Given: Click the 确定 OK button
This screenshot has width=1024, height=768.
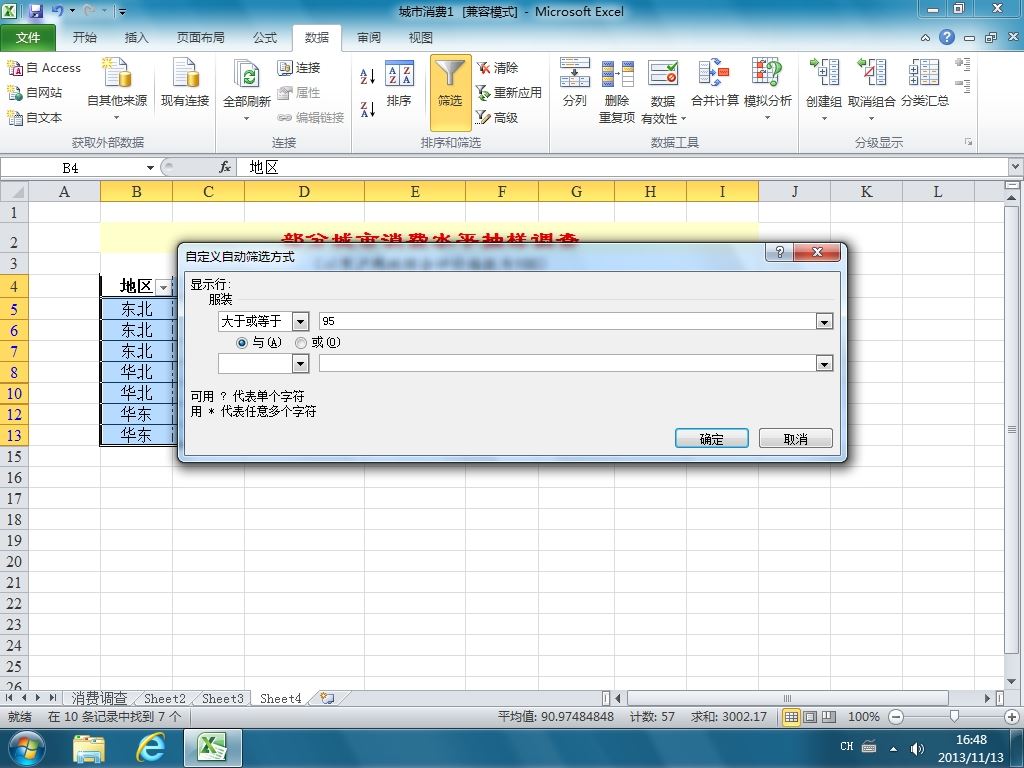Looking at the screenshot, I should pos(712,438).
